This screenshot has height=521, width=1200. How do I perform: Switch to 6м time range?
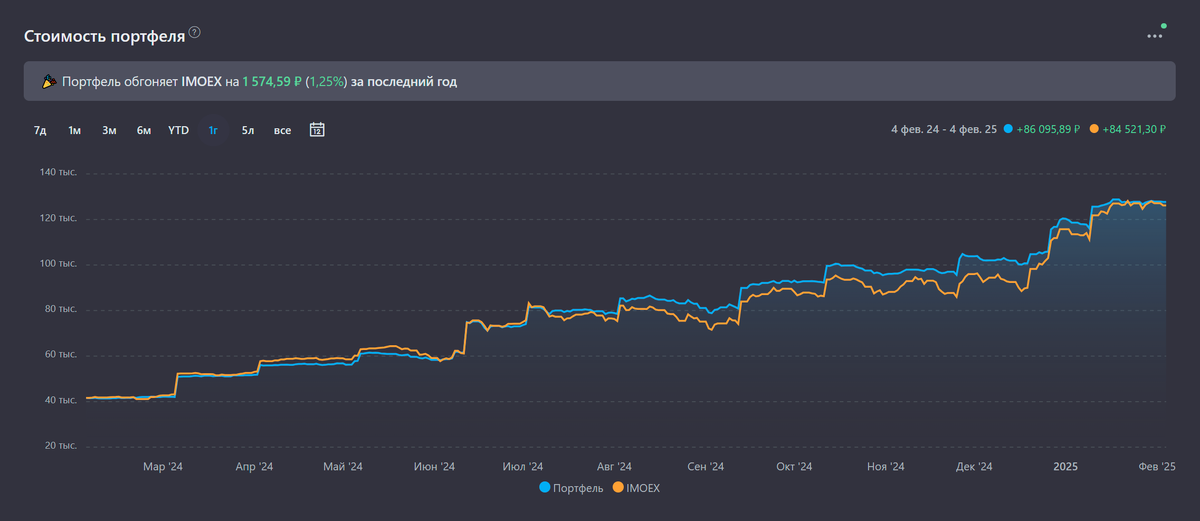coord(144,130)
